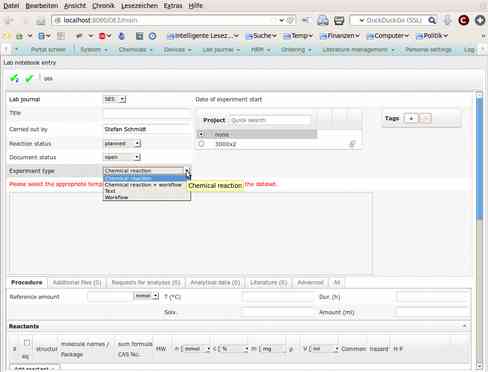Click the blue globe icon in bookmarks toolbar

tap(122, 36)
